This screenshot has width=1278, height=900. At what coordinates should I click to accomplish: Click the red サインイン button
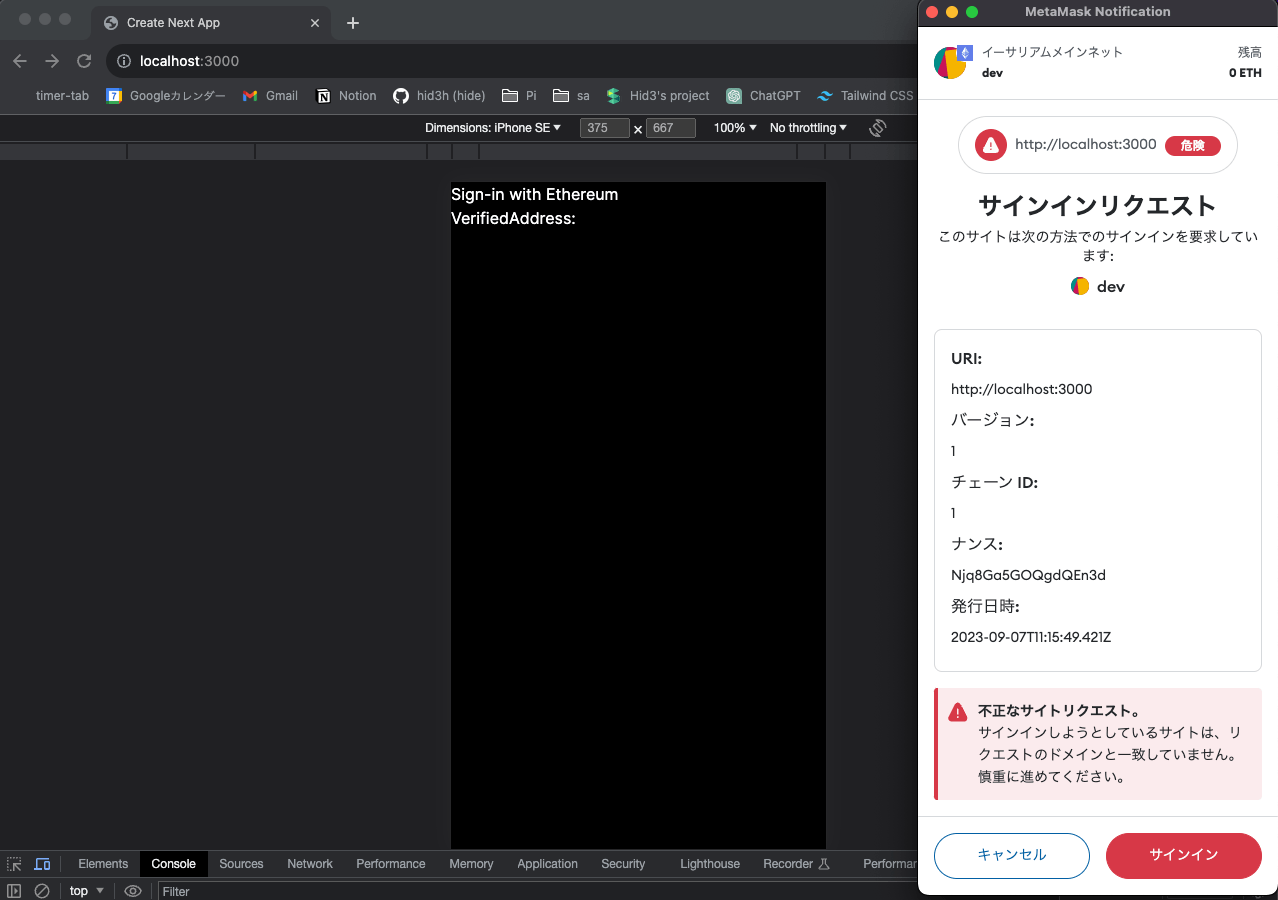click(x=1184, y=855)
